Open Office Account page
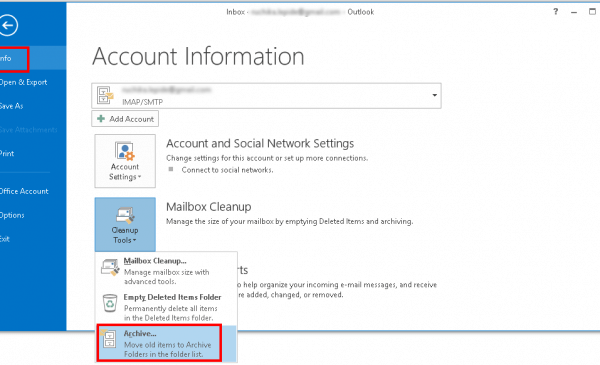 click(x=24, y=191)
